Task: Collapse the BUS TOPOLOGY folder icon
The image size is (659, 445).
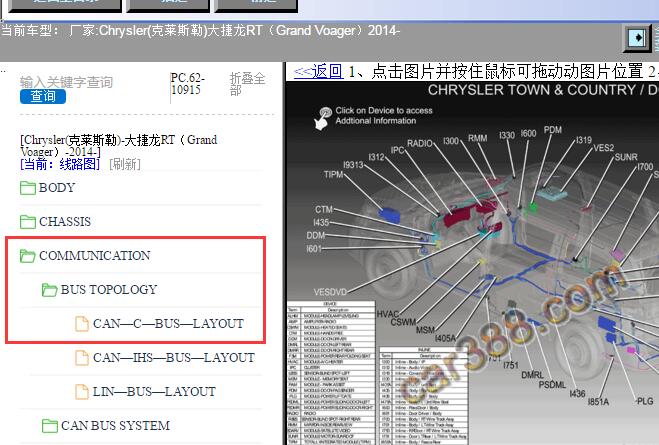Action: [50, 290]
